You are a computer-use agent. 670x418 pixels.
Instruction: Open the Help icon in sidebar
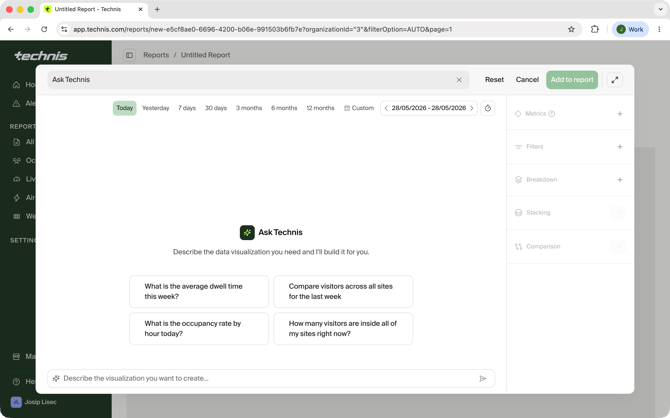[16, 382]
